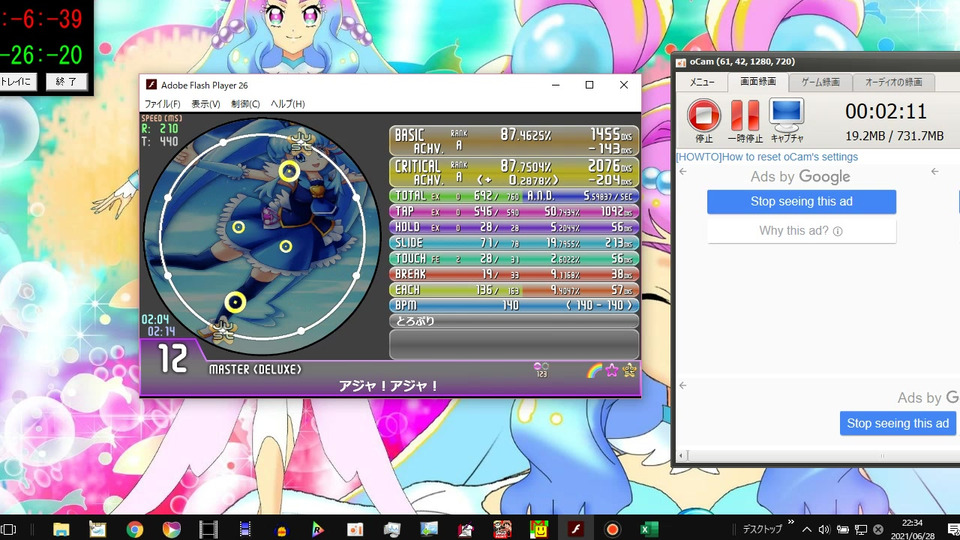The image size is (960, 540).
Task: Click the back arrow beside the lower ad
Action: (683, 385)
